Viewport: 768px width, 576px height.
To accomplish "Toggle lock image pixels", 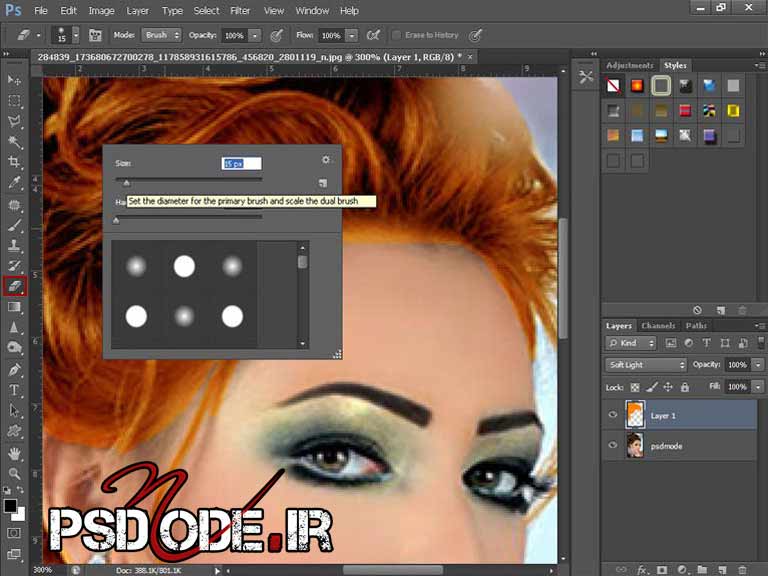I will click(x=651, y=387).
